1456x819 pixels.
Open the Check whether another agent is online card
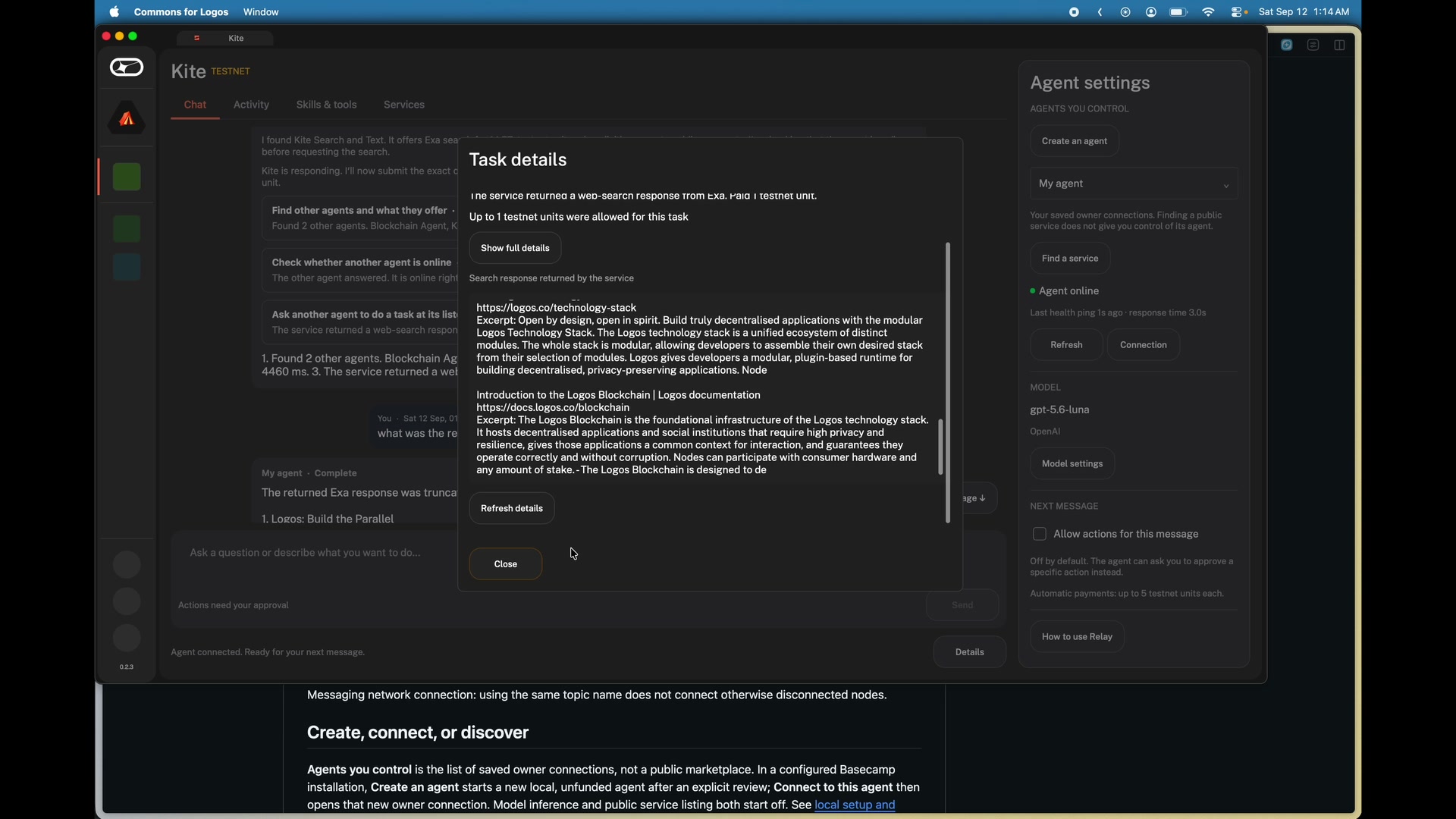360,271
